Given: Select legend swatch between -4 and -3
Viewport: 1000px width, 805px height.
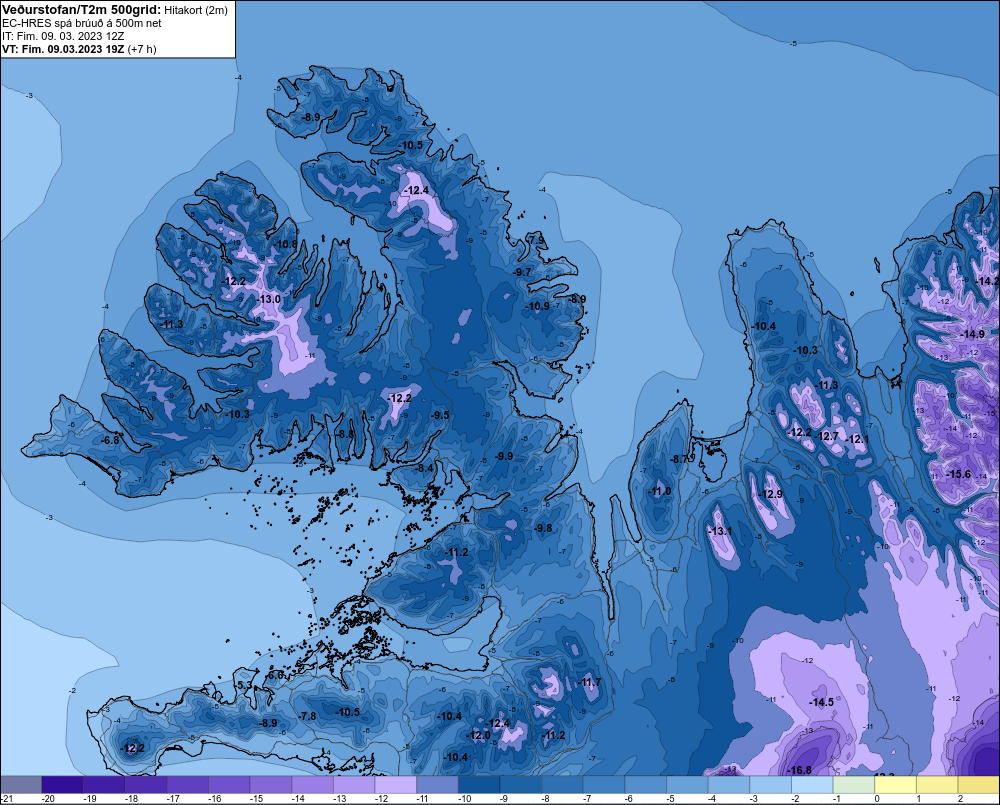Looking at the screenshot, I should (x=729, y=784).
